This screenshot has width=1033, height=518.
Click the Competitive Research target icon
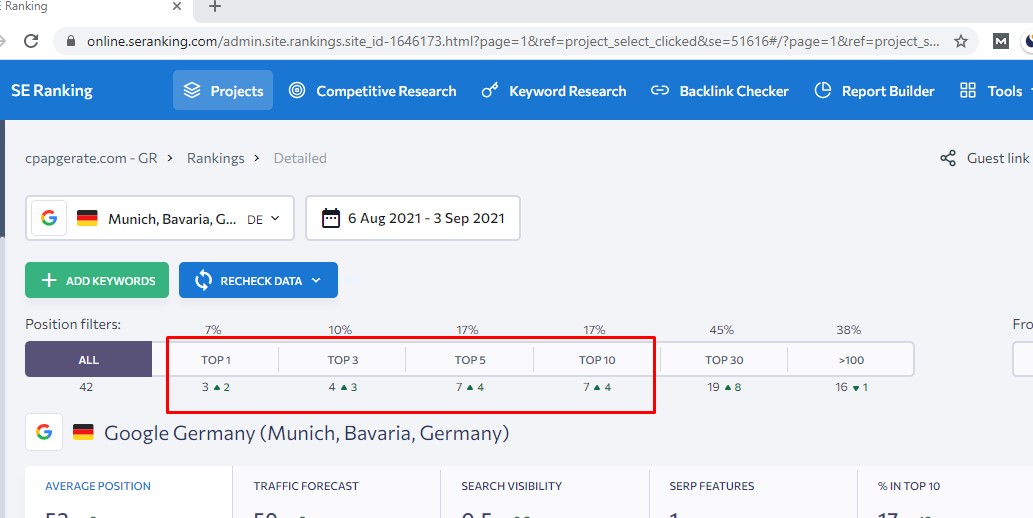(x=297, y=91)
